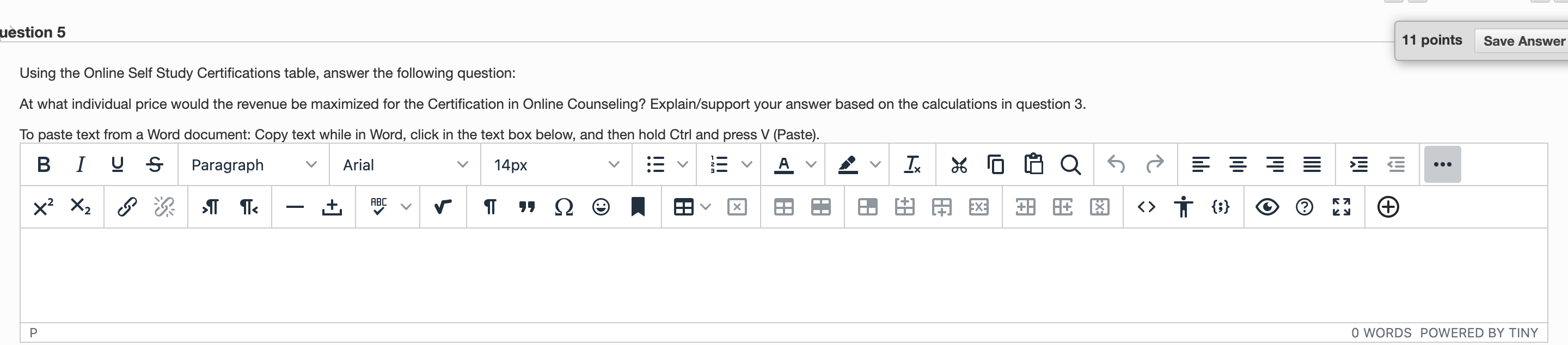Screen dimensions: 1568x345
Task: Click the undo arrow
Action: coord(1116,164)
